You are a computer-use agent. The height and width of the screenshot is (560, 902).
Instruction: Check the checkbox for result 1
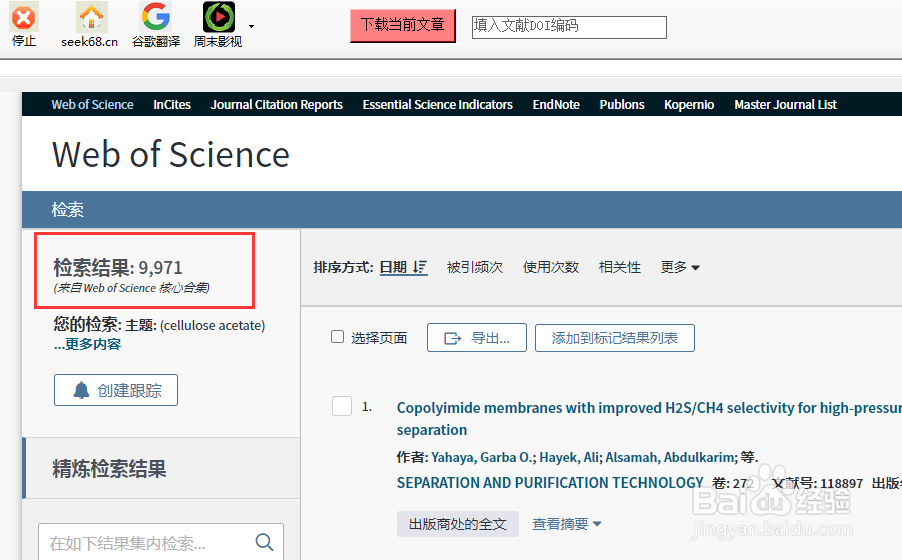pyautogui.click(x=342, y=406)
